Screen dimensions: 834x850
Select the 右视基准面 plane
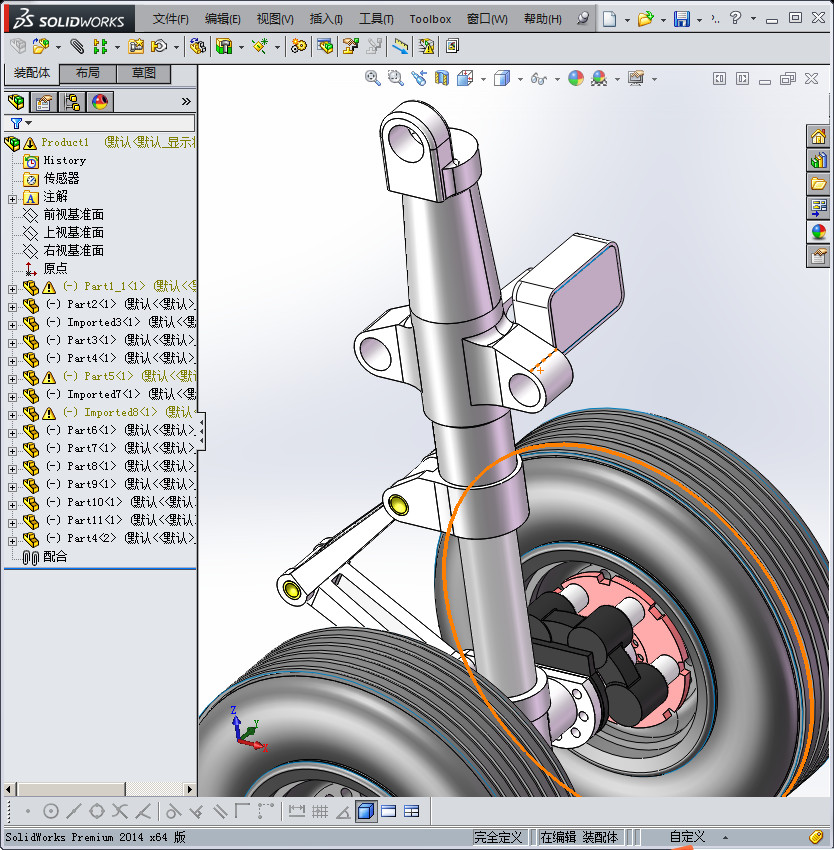73,250
